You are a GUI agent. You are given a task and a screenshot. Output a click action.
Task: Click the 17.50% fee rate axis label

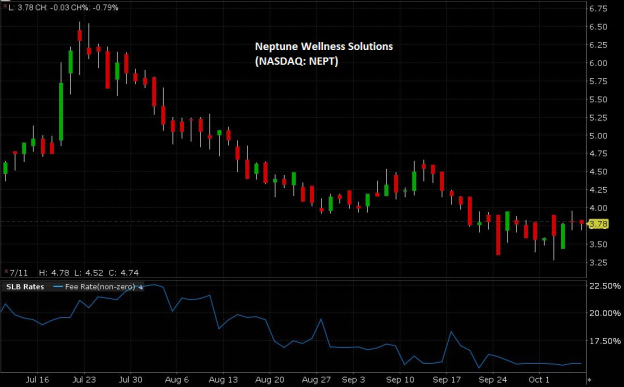[x=605, y=341]
